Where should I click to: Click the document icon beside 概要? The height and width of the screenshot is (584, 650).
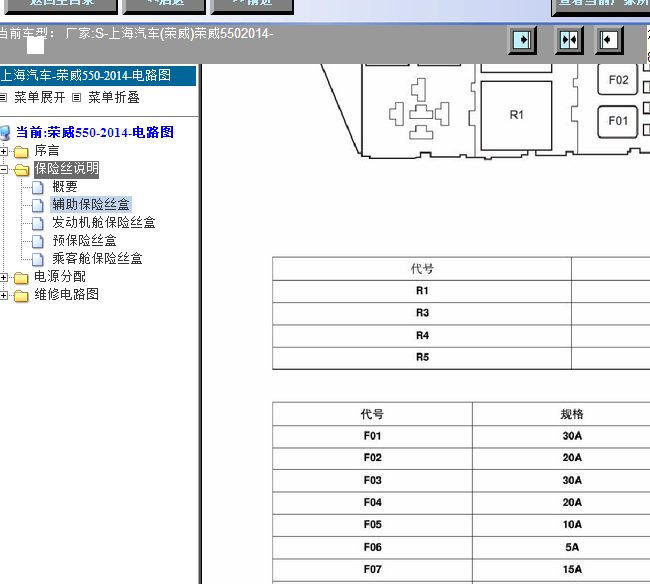click(x=38, y=187)
